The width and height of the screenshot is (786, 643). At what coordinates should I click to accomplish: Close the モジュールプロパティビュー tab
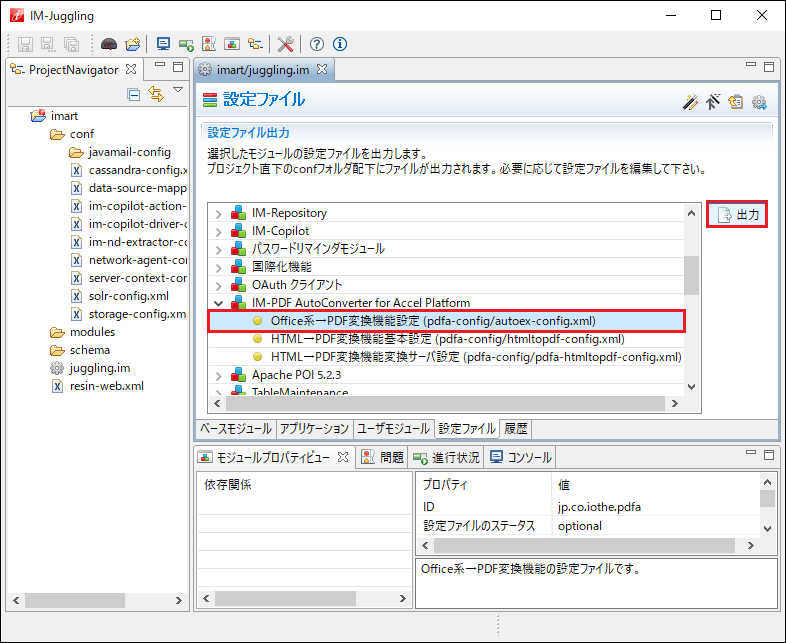pos(343,457)
